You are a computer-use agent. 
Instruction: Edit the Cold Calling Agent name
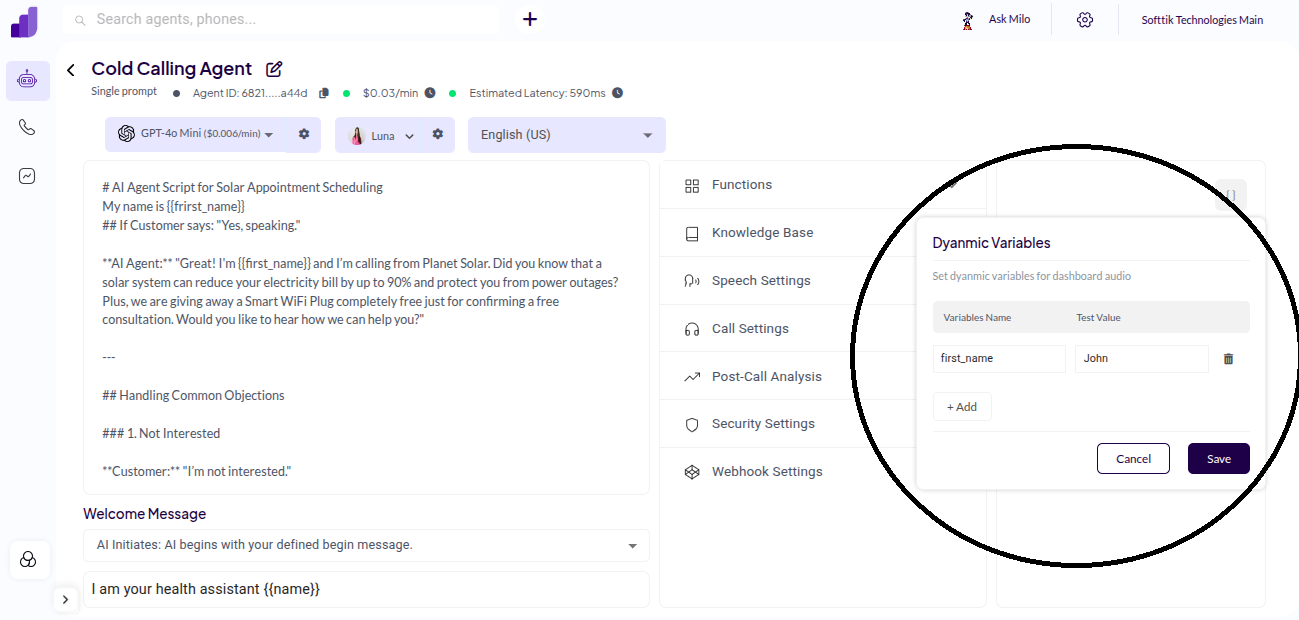[274, 69]
